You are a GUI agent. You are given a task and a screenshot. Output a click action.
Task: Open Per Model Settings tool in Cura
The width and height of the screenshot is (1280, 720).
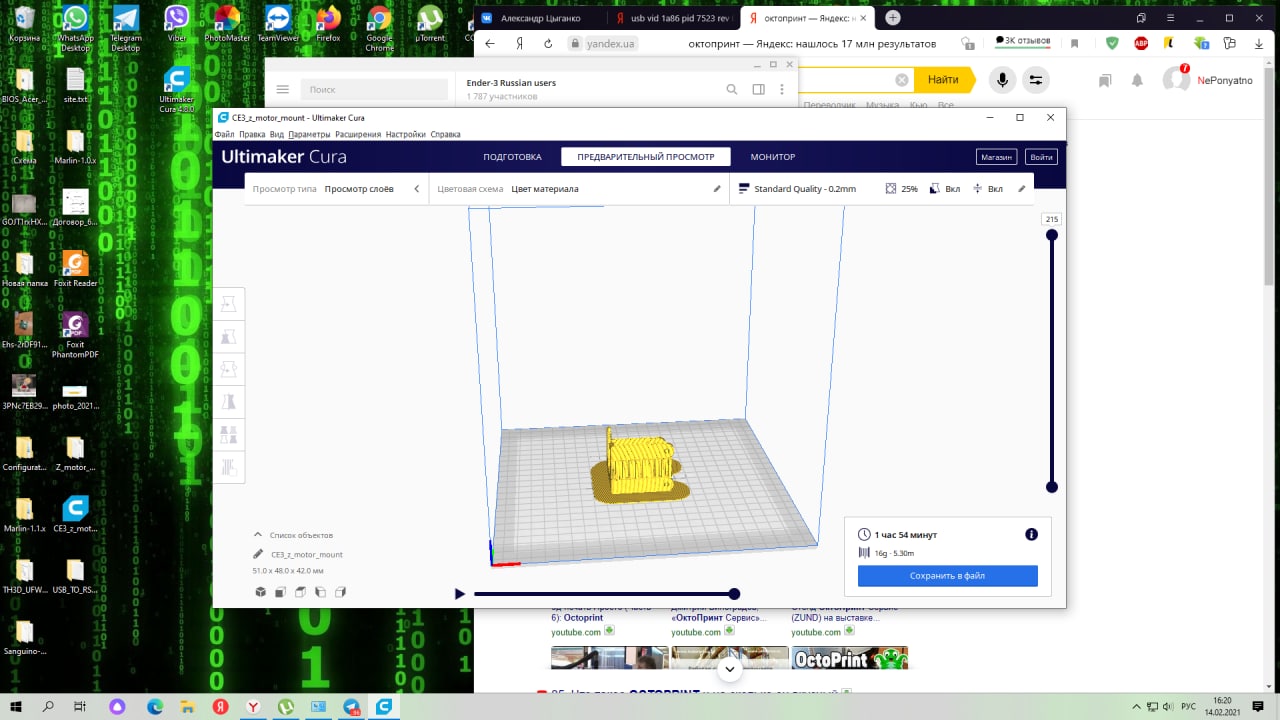click(229, 434)
